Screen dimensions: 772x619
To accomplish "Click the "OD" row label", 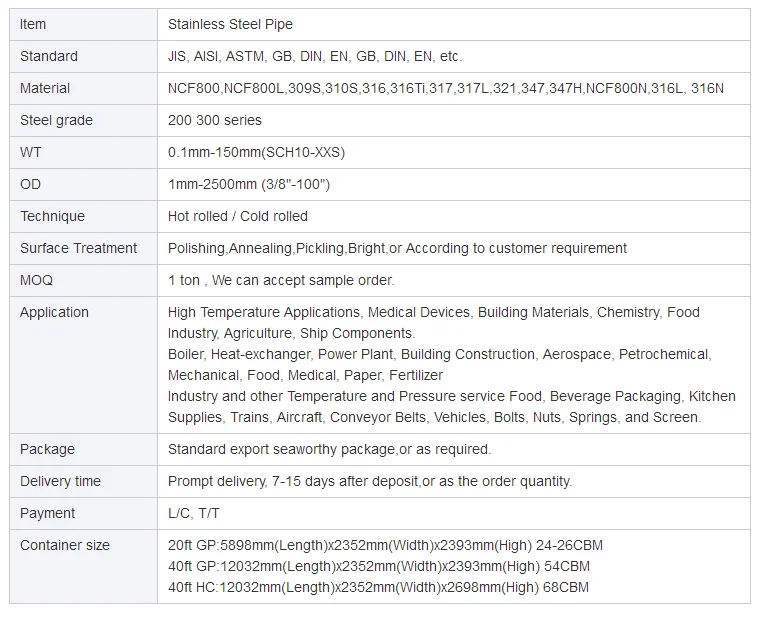I will point(31,184).
